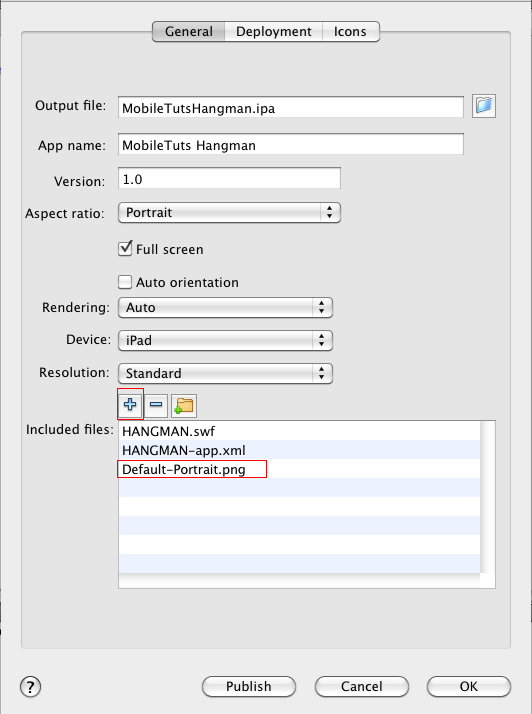
Task: Switch to the Icons tab
Action: point(350,31)
